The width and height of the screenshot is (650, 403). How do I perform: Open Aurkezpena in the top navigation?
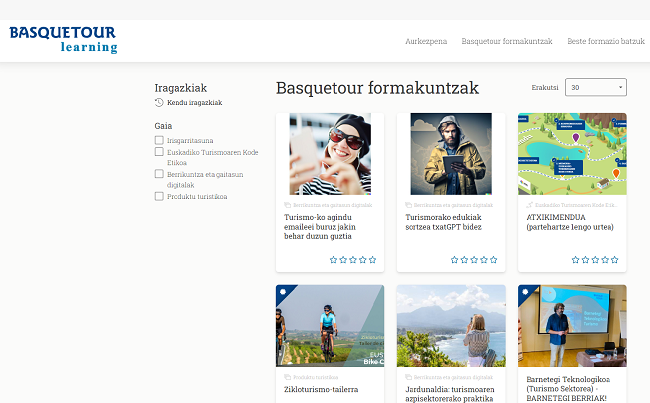pos(425,41)
